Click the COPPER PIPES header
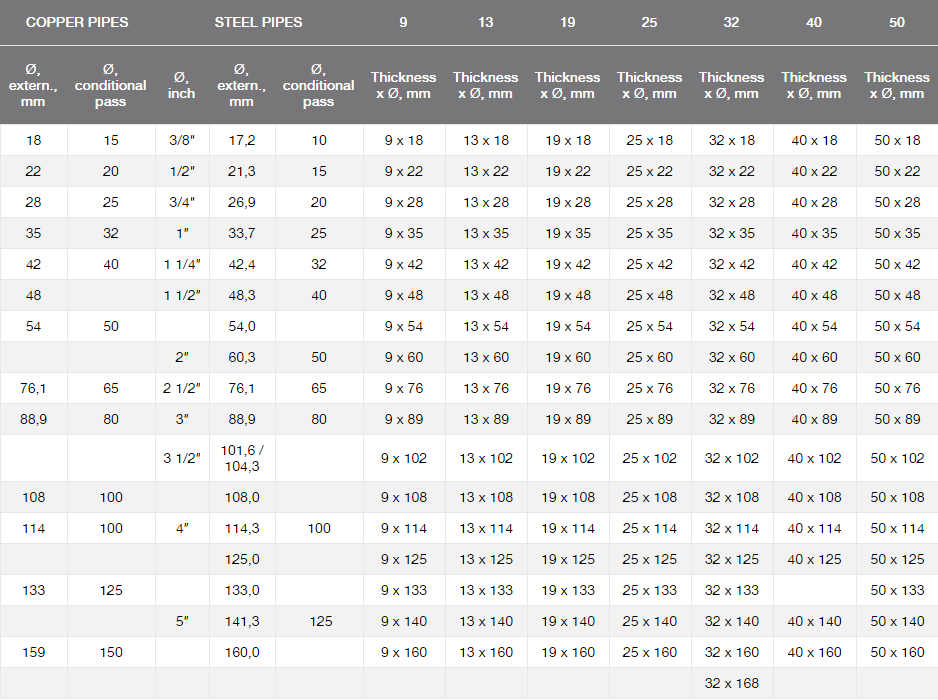Image resolution: width=938 pixels, height=700 pixels. (77, 22)
